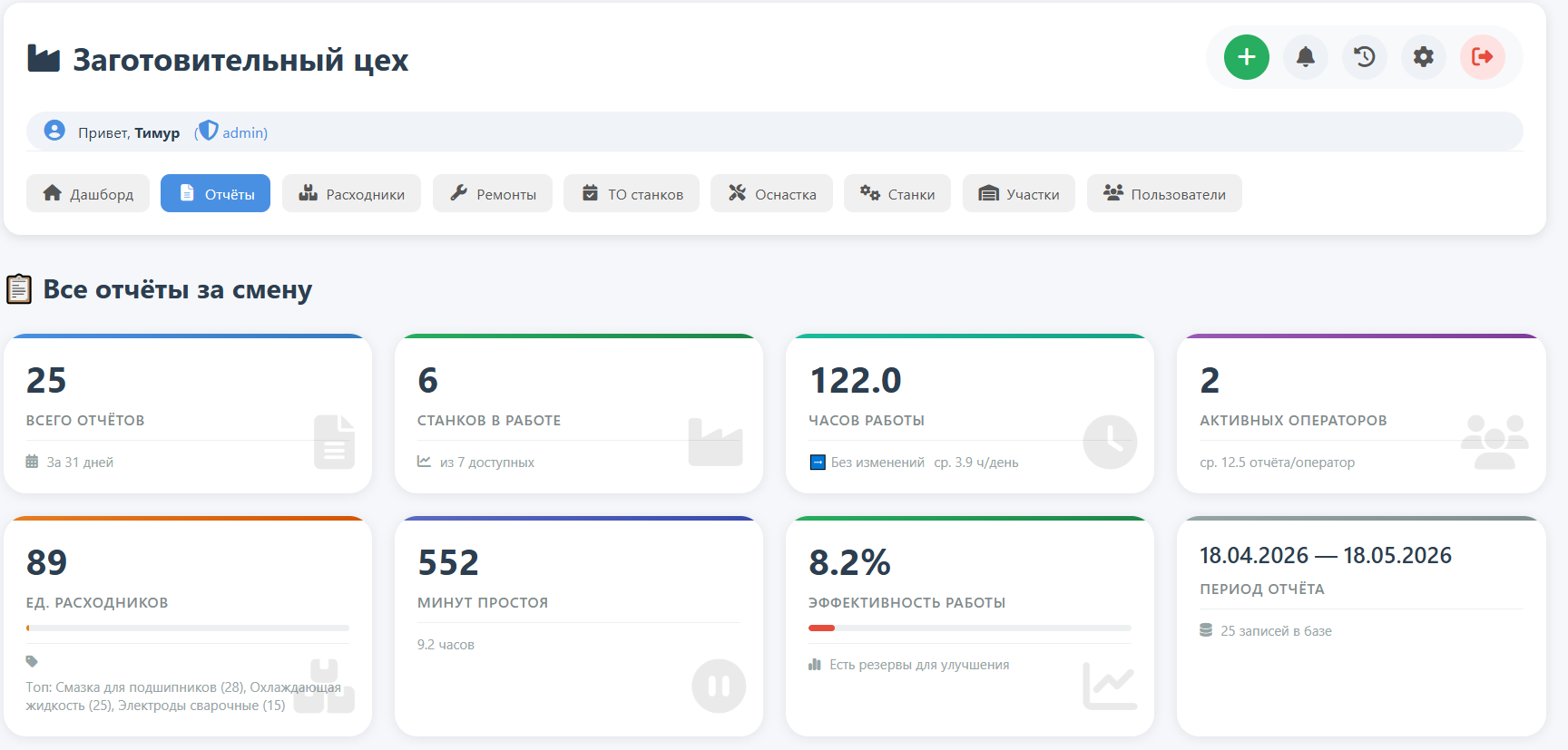
Task: Open the history clock icon
Action: [1365, 57]
